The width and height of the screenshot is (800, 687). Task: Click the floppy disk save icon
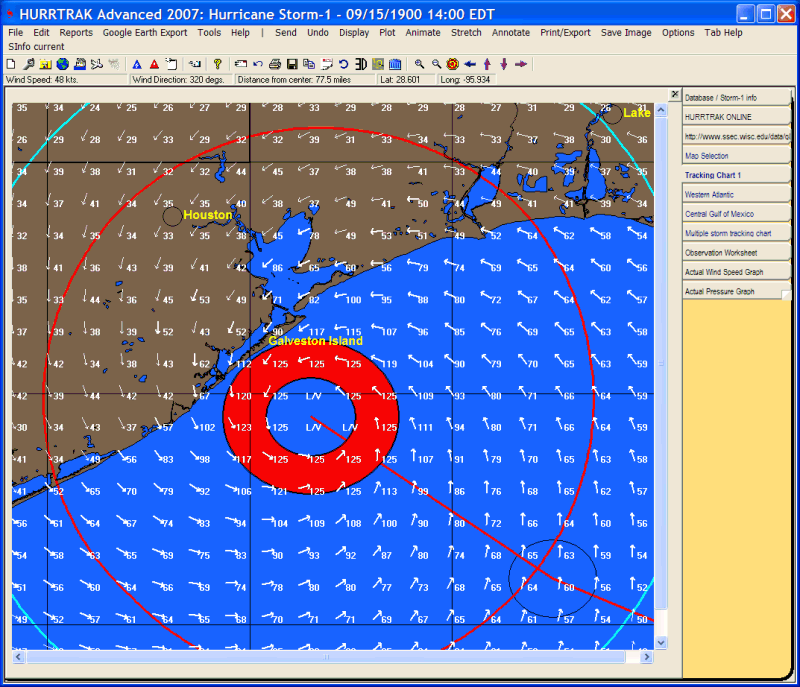[x=292, y=63]
